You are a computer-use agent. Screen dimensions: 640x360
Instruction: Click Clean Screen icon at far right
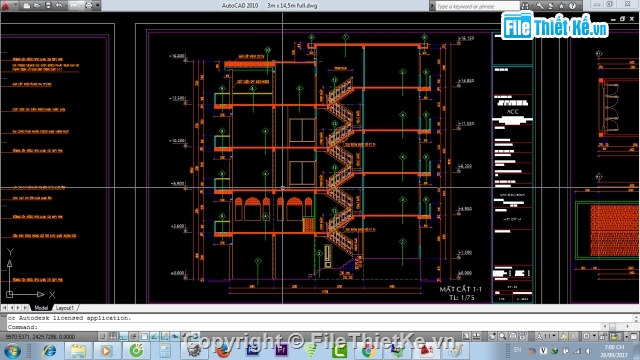[x=633, y=336]
